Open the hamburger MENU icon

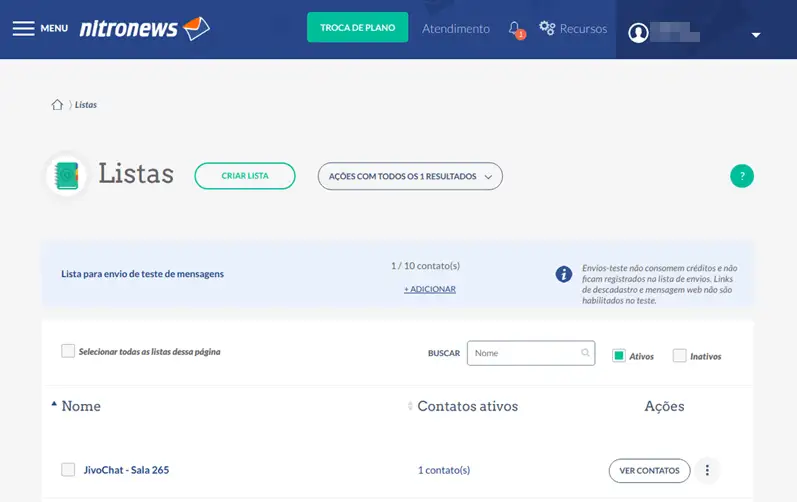click(x=24, y=28)
